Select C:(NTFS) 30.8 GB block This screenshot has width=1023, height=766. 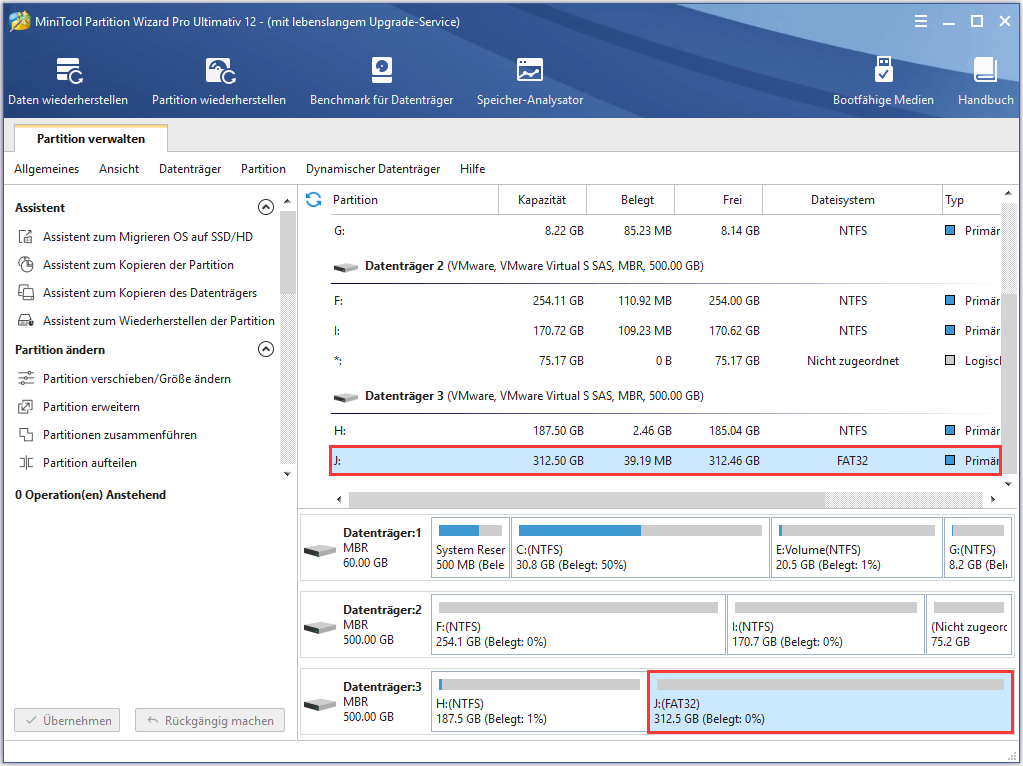(x=640, y=548)
